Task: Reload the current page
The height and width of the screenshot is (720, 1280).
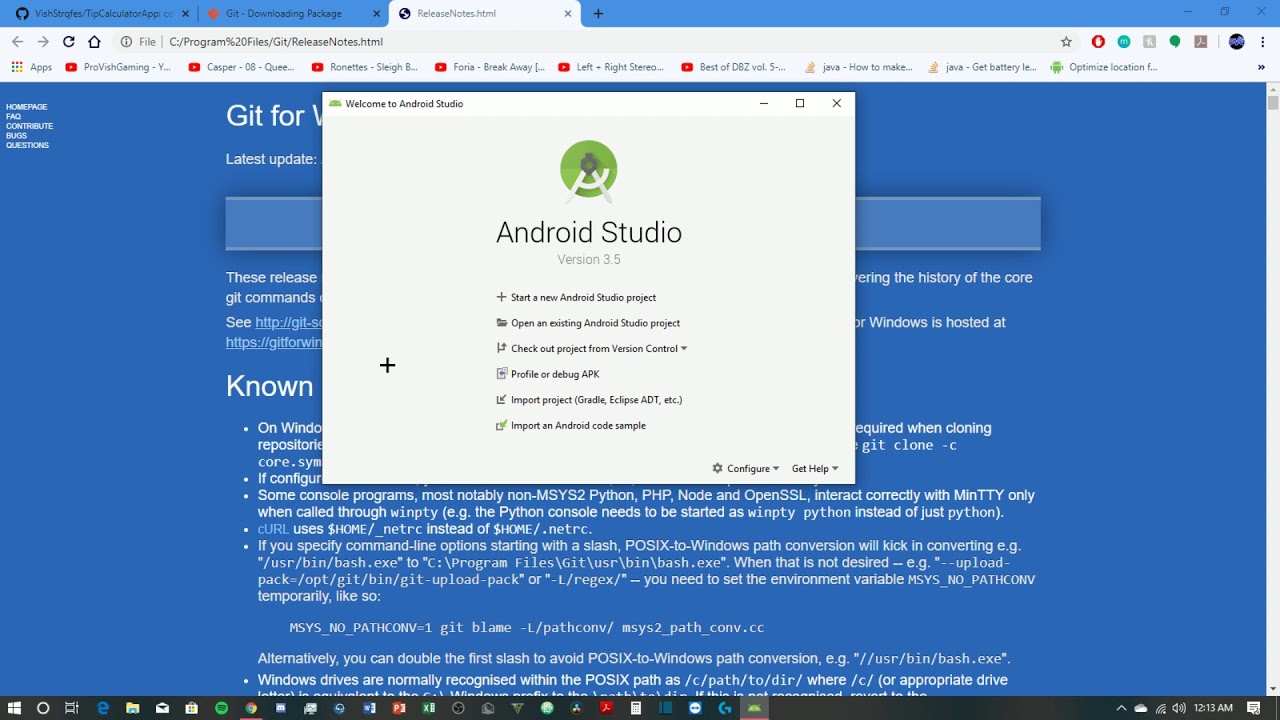Action: [69, 42]
